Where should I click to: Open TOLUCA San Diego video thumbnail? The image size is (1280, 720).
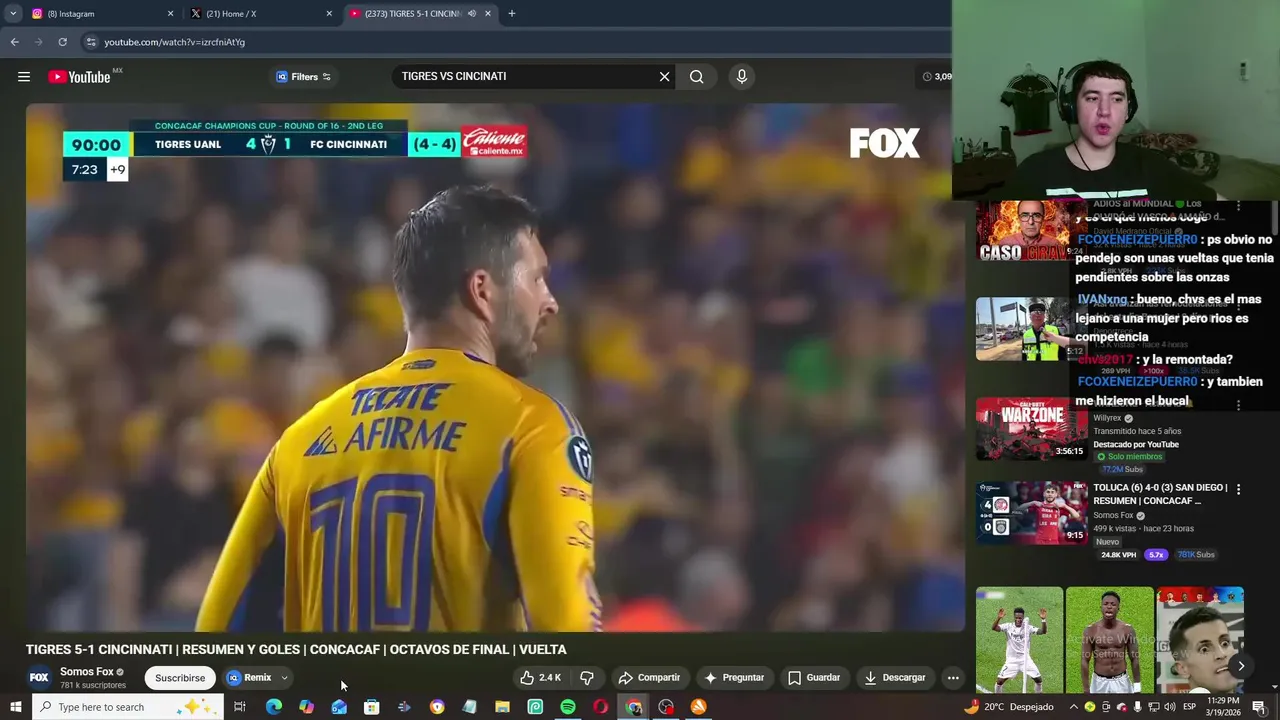coord(1031,513)
